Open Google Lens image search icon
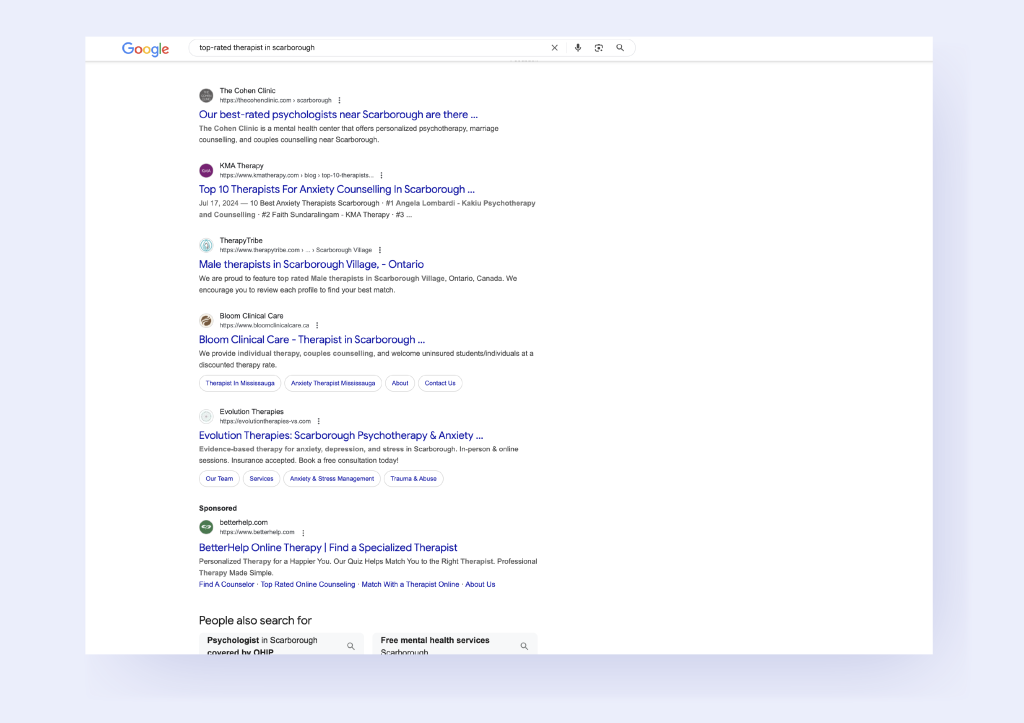This screenshot has height=723, width=1024. pyautogui.click(x=599, y=48)
